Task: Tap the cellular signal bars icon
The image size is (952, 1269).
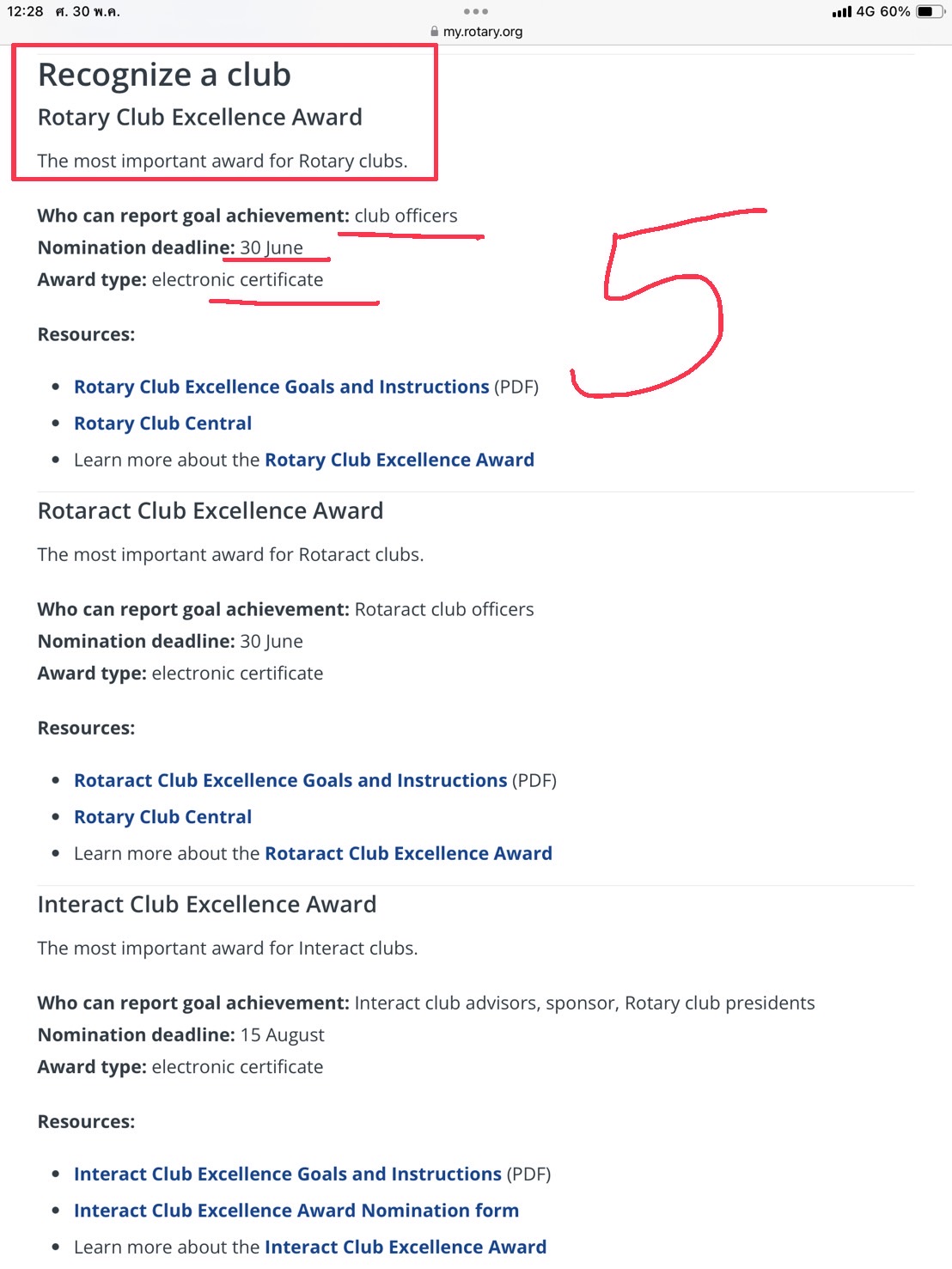Action: (x=841, y=12)
